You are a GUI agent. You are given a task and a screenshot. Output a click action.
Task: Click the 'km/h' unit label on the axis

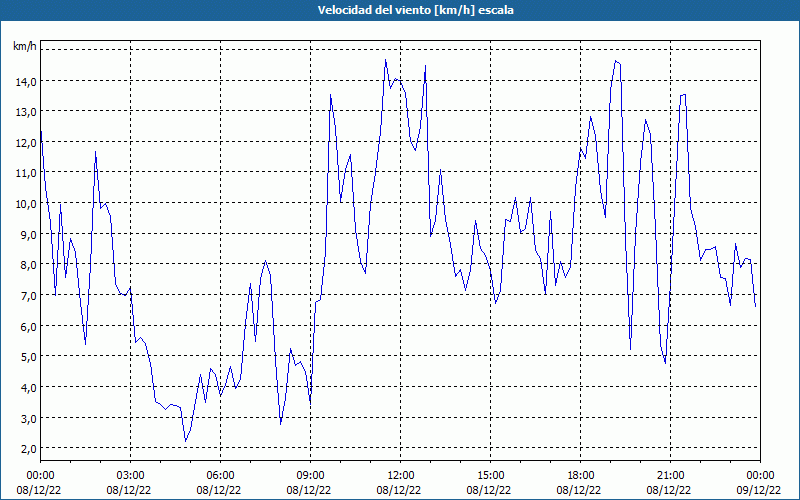pyautogui.click(x=24, y=46)
